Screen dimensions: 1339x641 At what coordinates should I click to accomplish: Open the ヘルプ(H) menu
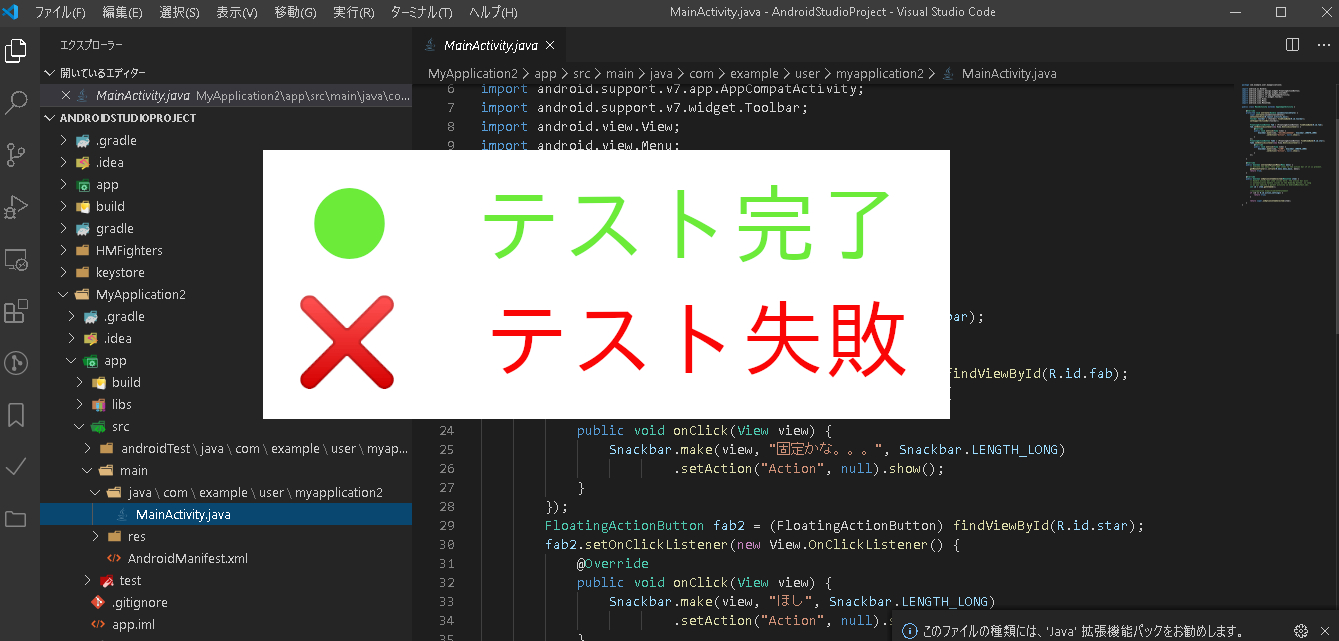click(x=493, y=13)
